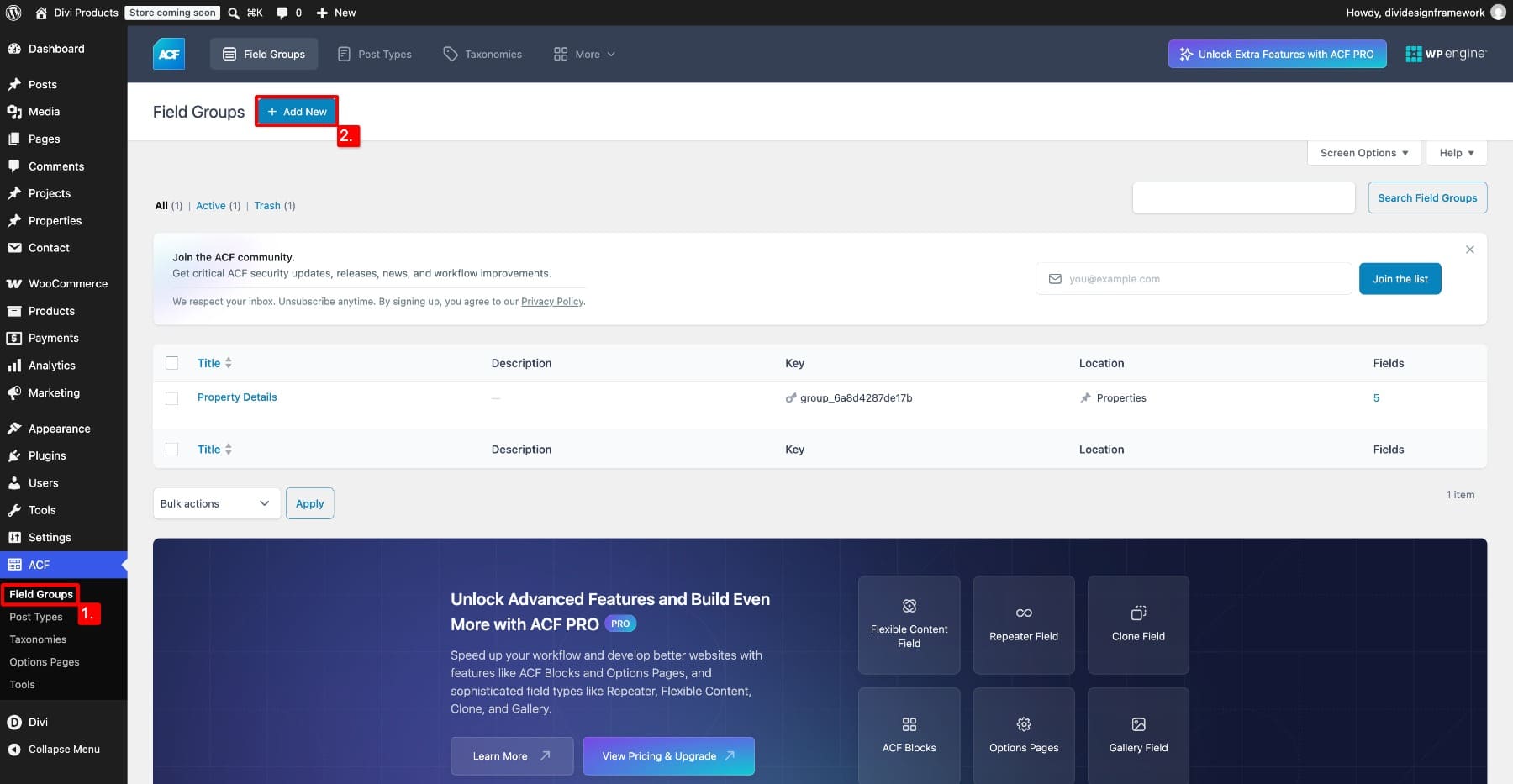Open the Property Details field group
1513x784 pixels.
click(x=237, y=397)
